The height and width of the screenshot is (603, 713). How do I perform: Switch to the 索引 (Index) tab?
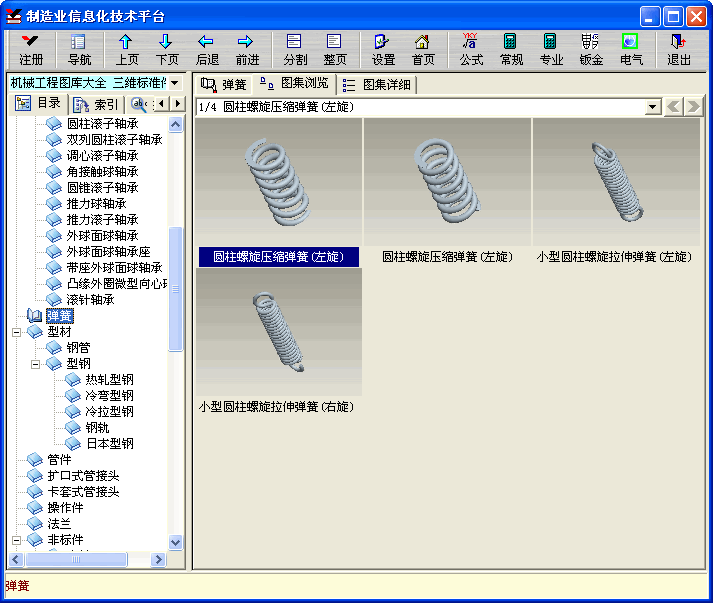[x=95, y=104]
